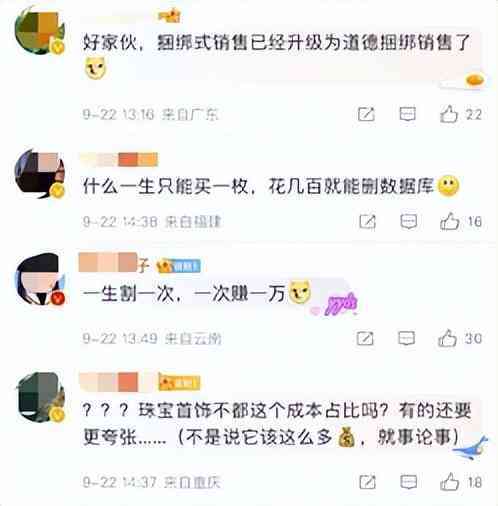Like the comment with 30 likes
Image resolution: width=498 pixels, height=506 pixels.
click(447, 338)
